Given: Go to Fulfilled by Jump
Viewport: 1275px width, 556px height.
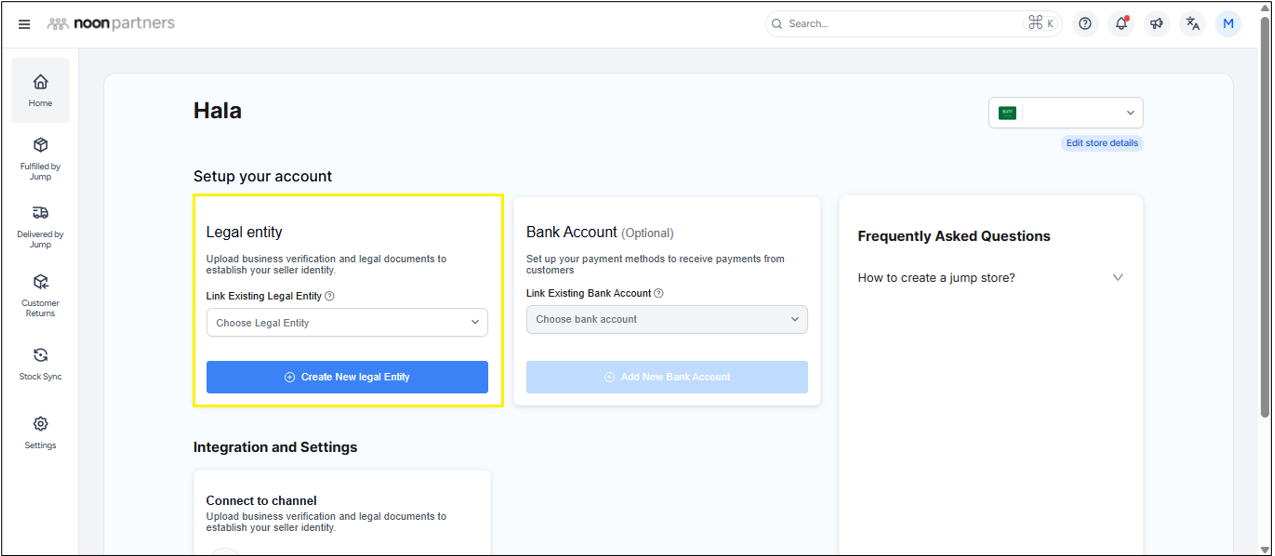Looking at the screenshot, I should 41,159.
